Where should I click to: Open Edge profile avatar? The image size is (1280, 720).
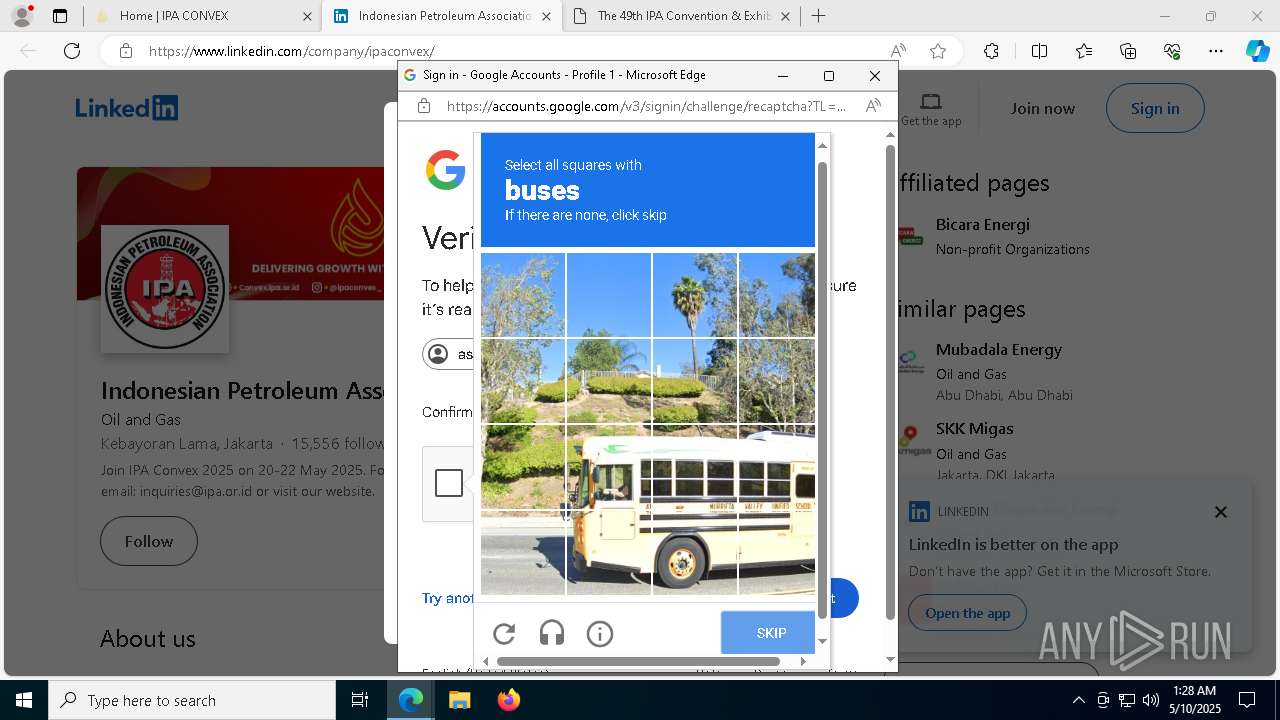pos(22,16)
